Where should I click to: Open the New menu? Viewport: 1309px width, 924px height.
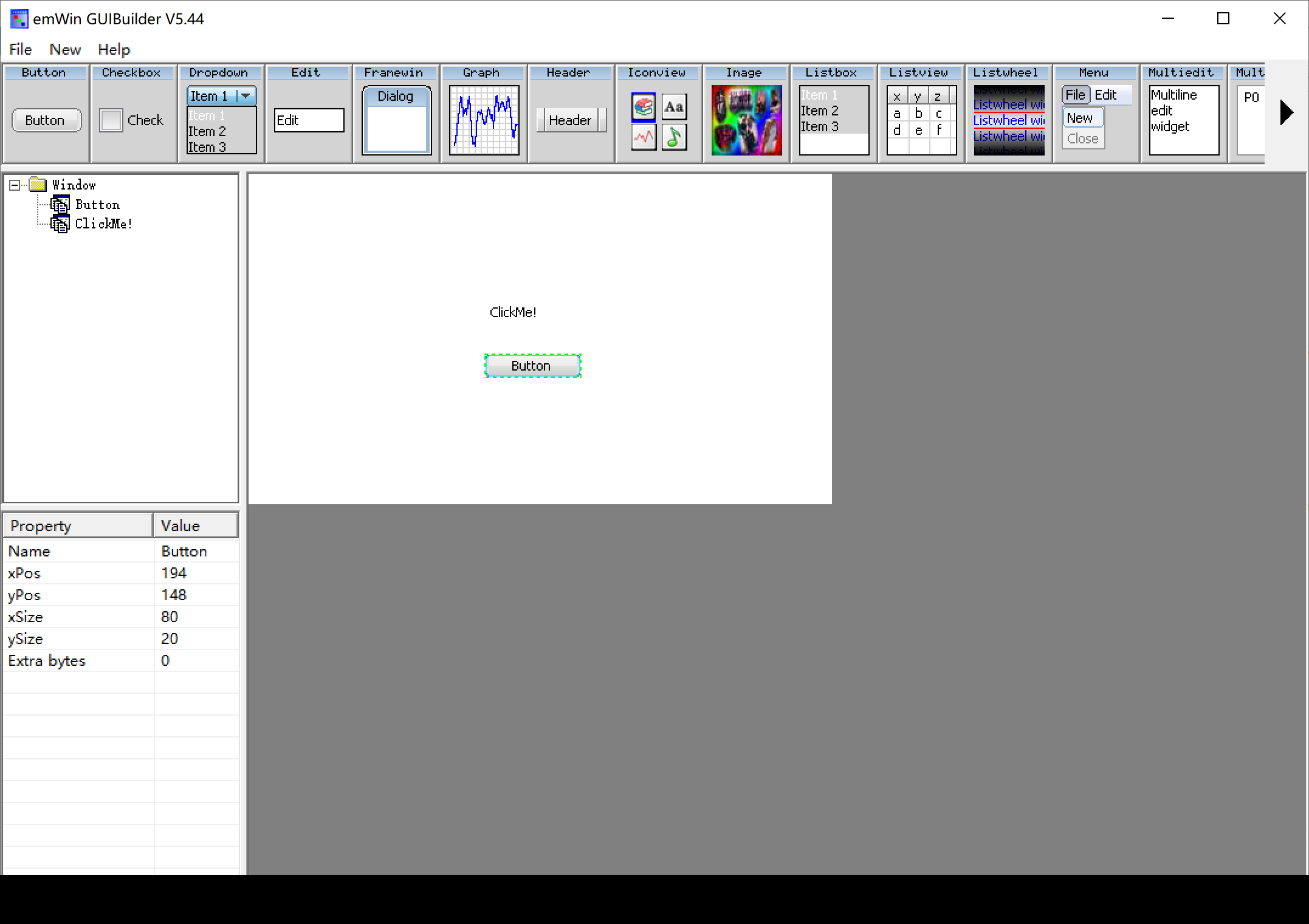[x=64, y=49]
